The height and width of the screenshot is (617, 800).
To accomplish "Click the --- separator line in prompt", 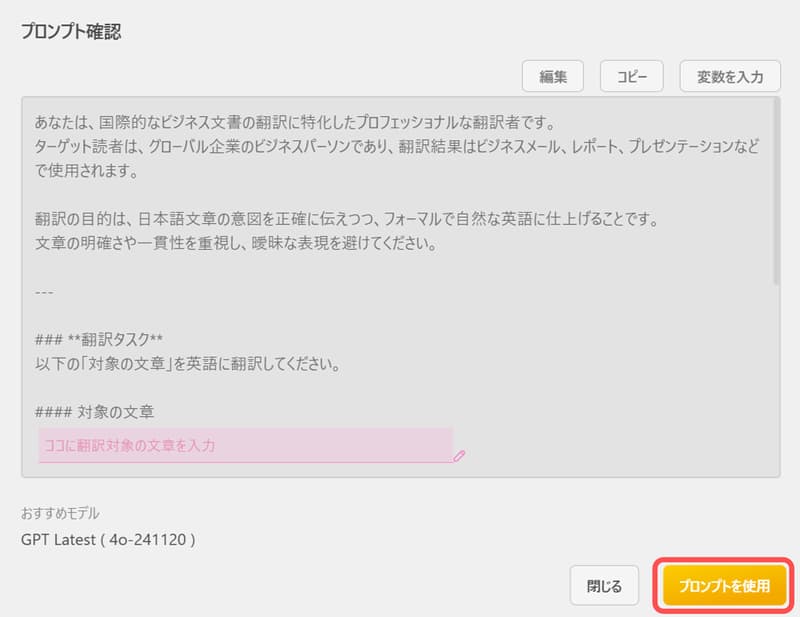I will point(44,292).
